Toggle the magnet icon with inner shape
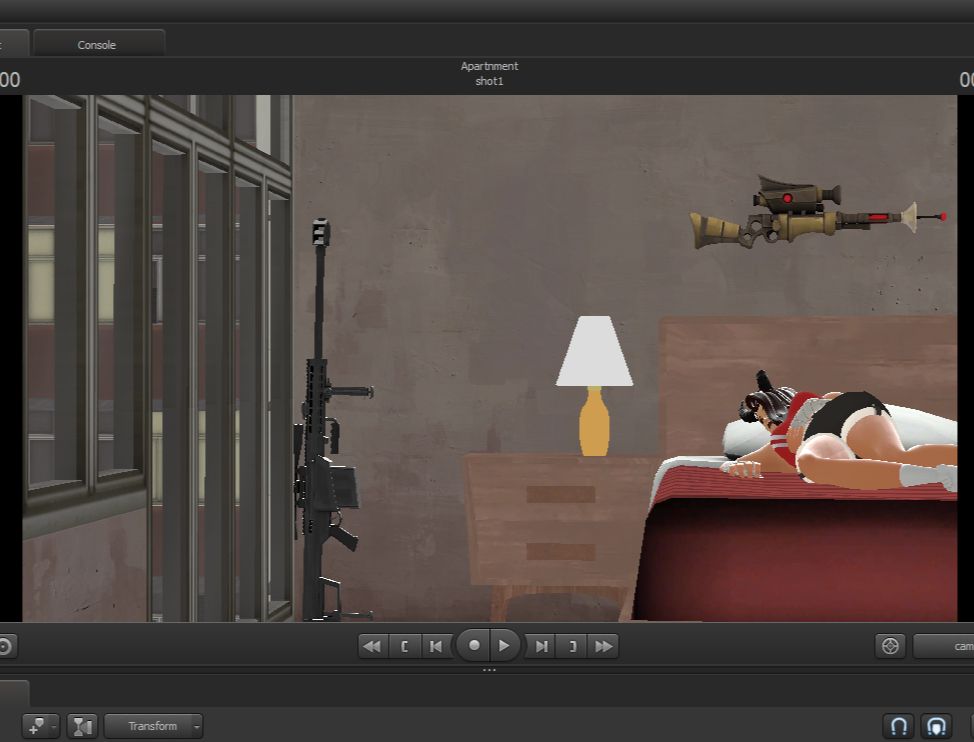 (936, 726)
